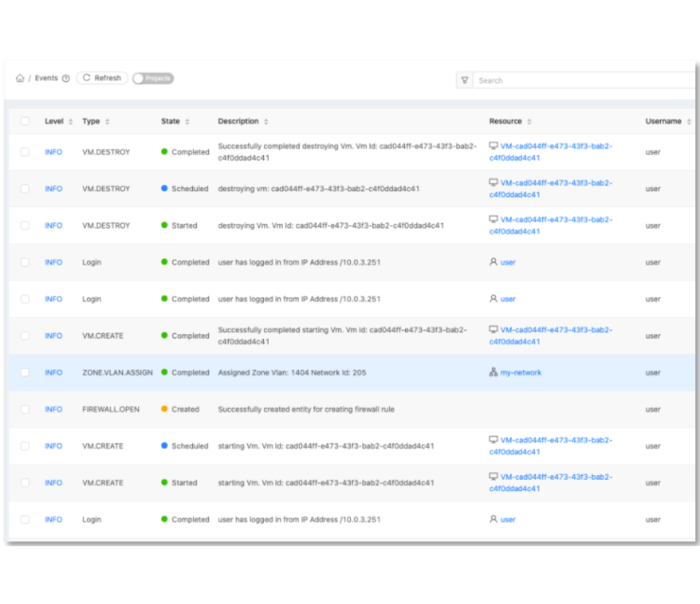700x604 pixels.
Task: Click the green status dot in the FIREWALL.OPEN row
Action: pyautogui.click(x=165, y=410)
